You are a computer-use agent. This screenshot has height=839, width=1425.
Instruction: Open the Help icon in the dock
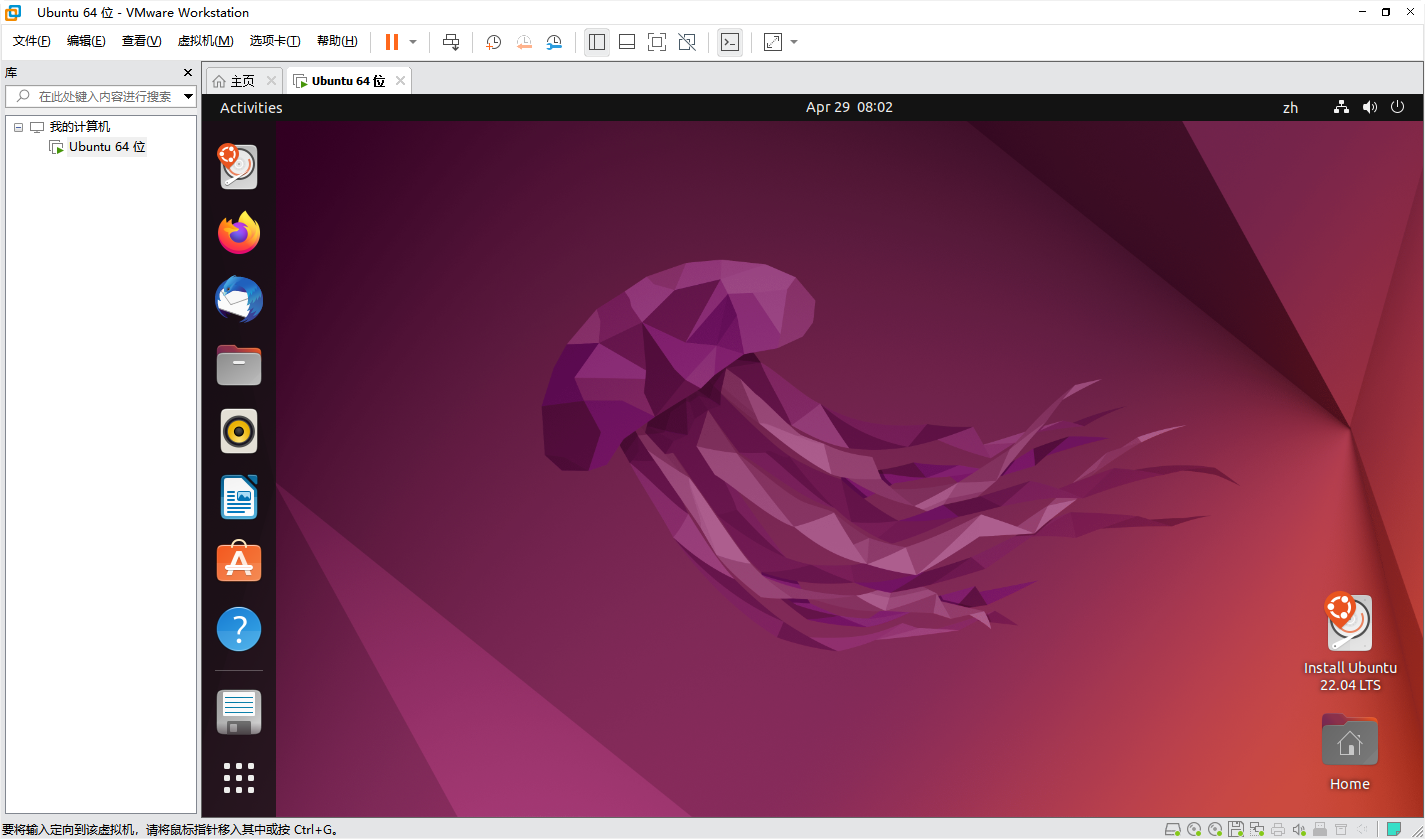click(239, 630)
